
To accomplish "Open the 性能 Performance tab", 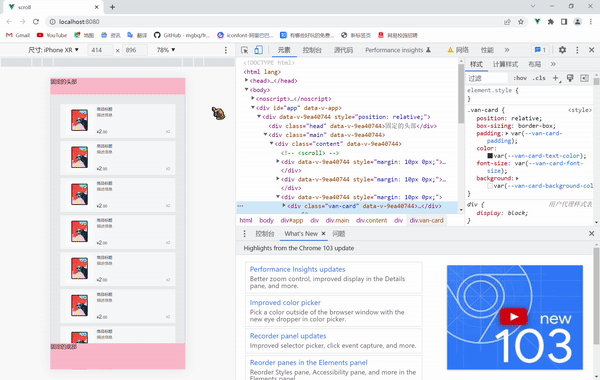I will pos(487,50).
